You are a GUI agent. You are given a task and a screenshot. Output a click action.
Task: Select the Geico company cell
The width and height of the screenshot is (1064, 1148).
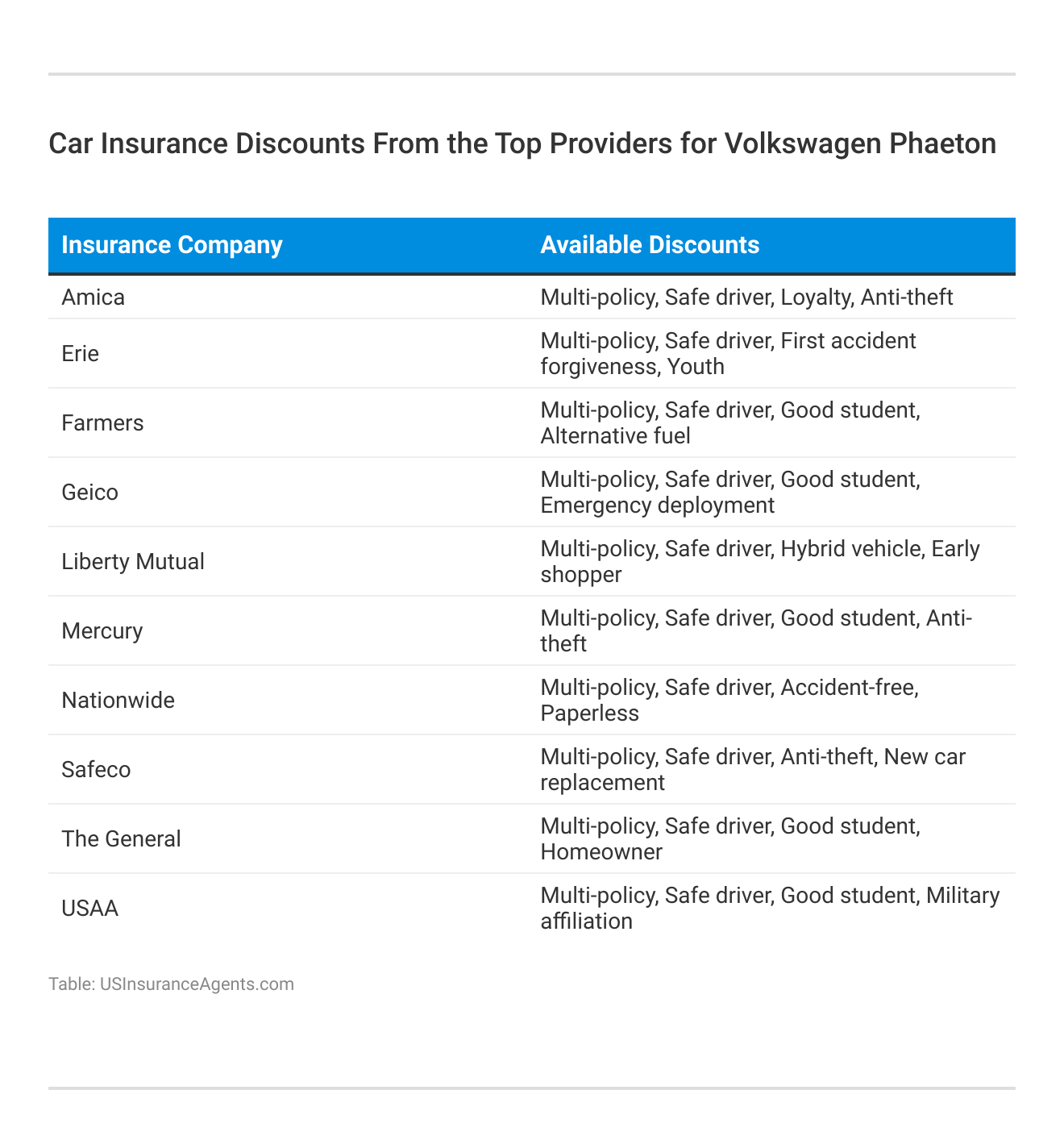pyautogui.click(x=89, y=492)
